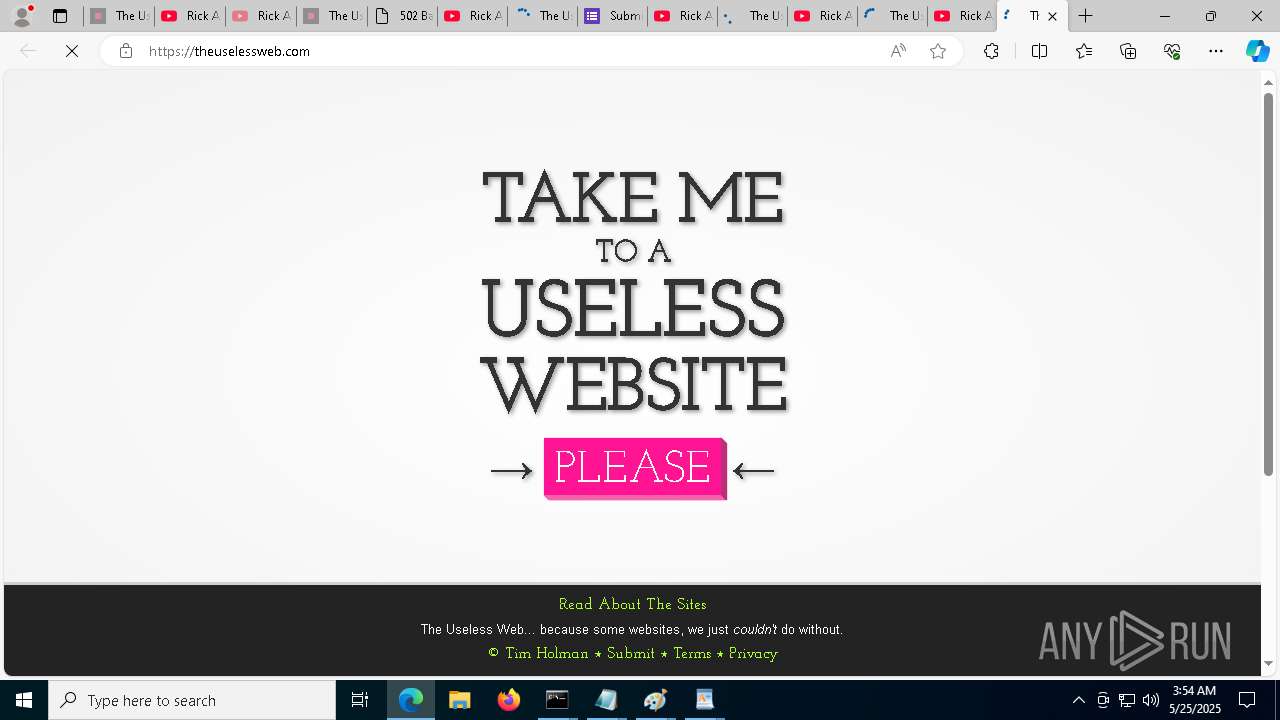Open Task View

pos(360,700)
